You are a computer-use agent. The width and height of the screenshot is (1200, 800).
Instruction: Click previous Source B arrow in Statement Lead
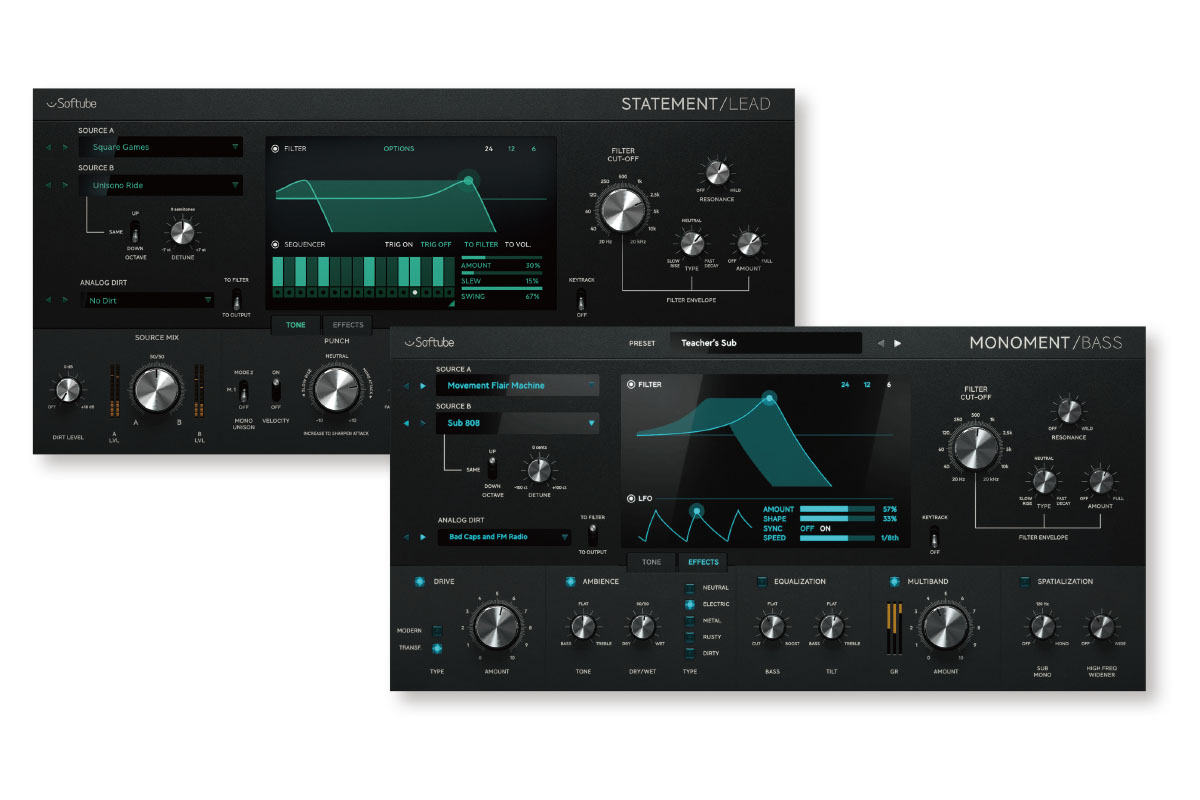[47, 185]
